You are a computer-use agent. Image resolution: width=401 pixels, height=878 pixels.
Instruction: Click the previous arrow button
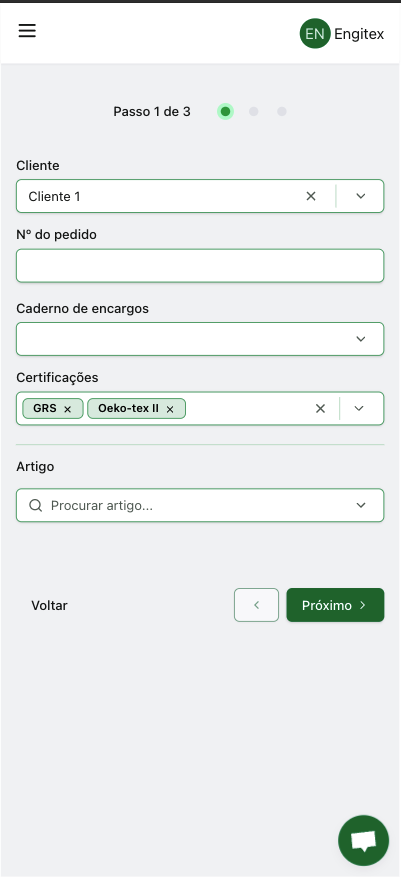pyautogui.click(x=257, y=605)
